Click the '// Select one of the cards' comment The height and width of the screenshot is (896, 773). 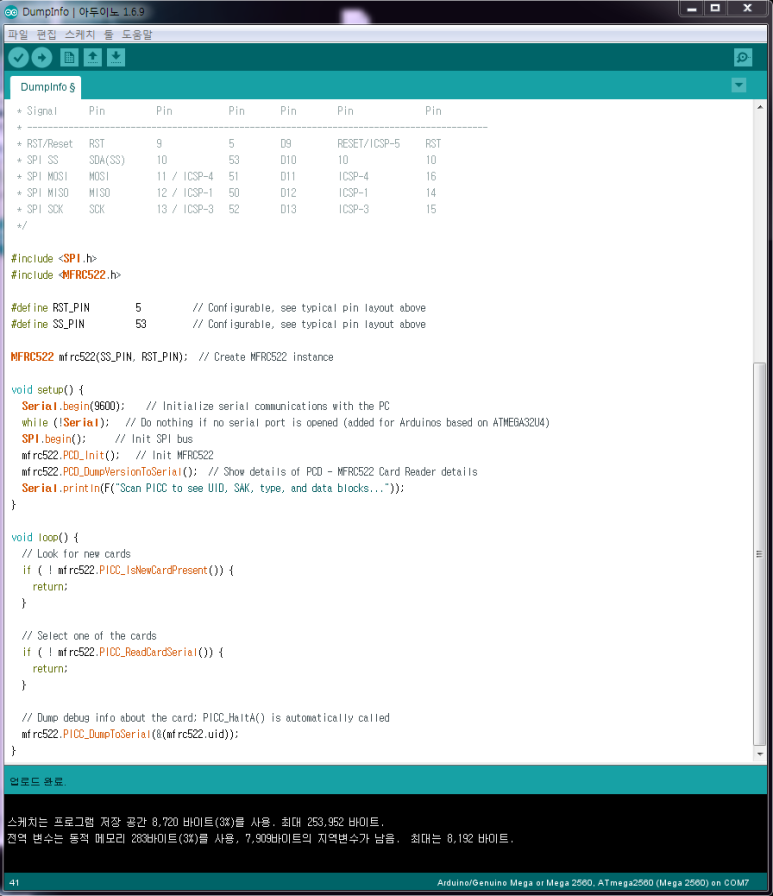click(89, 635)
